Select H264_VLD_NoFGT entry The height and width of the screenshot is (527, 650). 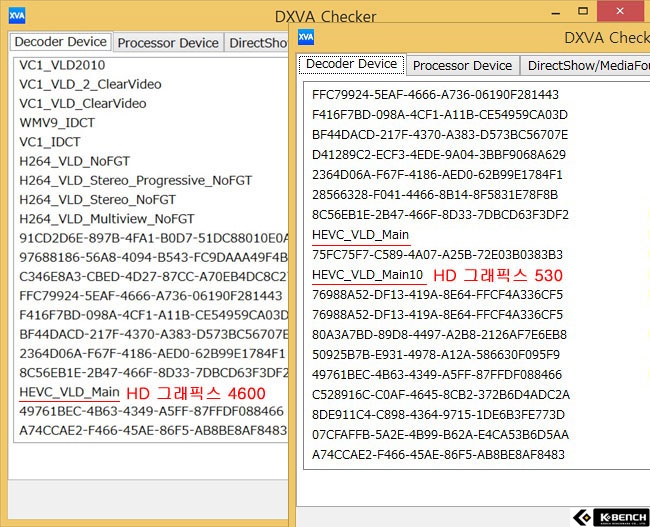tap(75, 161)
